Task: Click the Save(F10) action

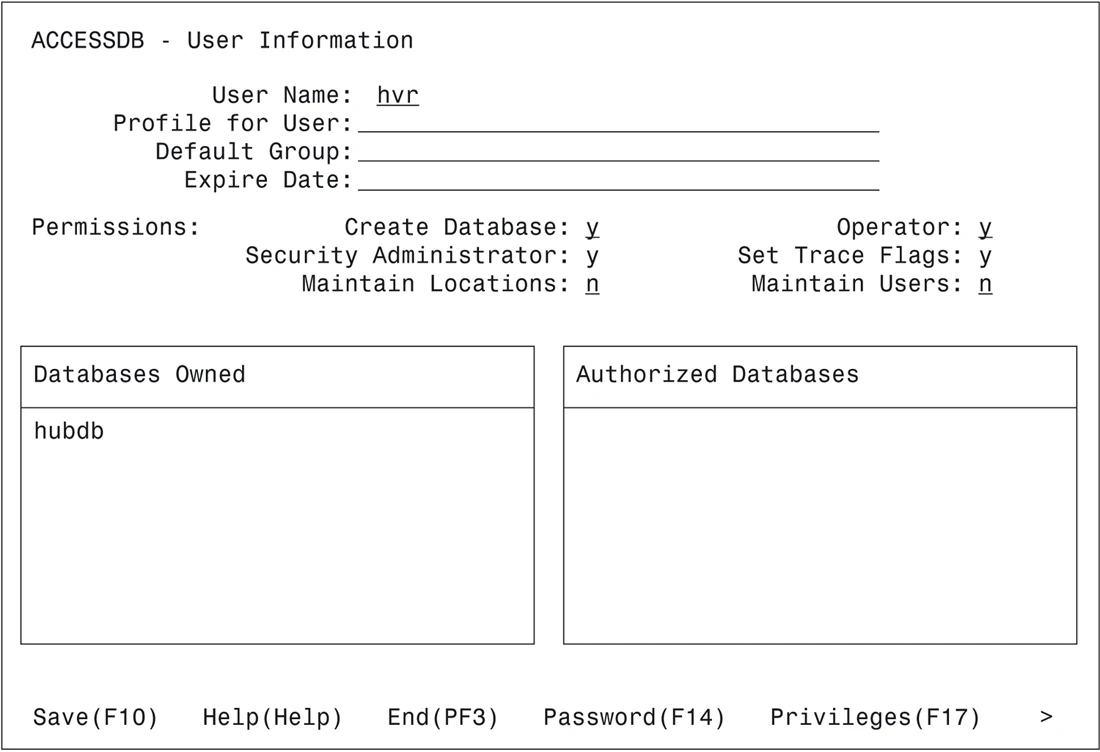Action: pos(93,716)
